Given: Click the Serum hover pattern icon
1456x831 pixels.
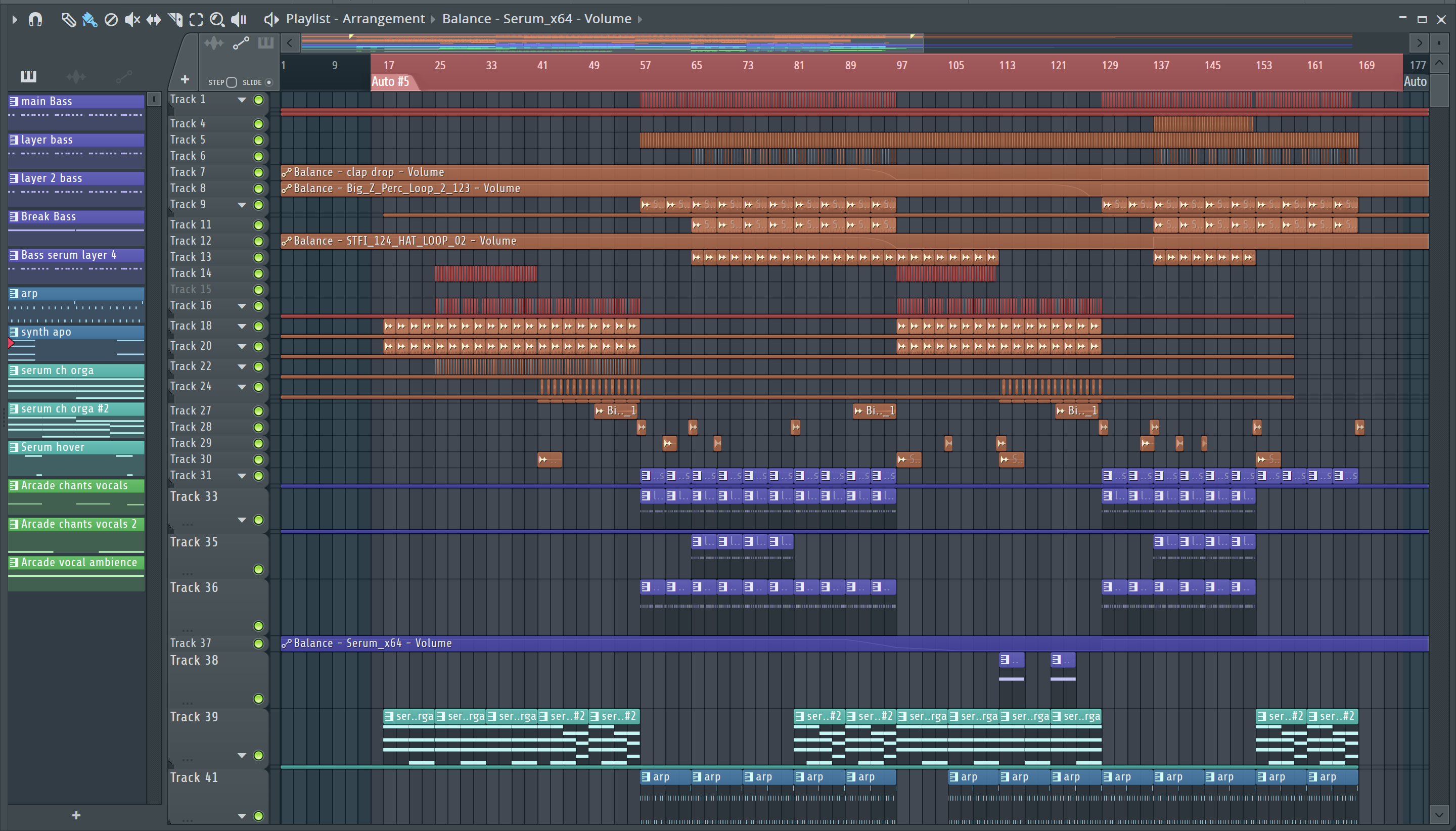Looking at the screenshot, I should [x=14, y=447].
